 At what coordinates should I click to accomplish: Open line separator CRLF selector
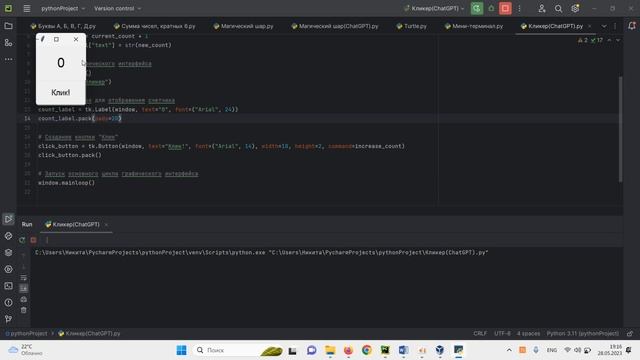click(x=480, y=333)
